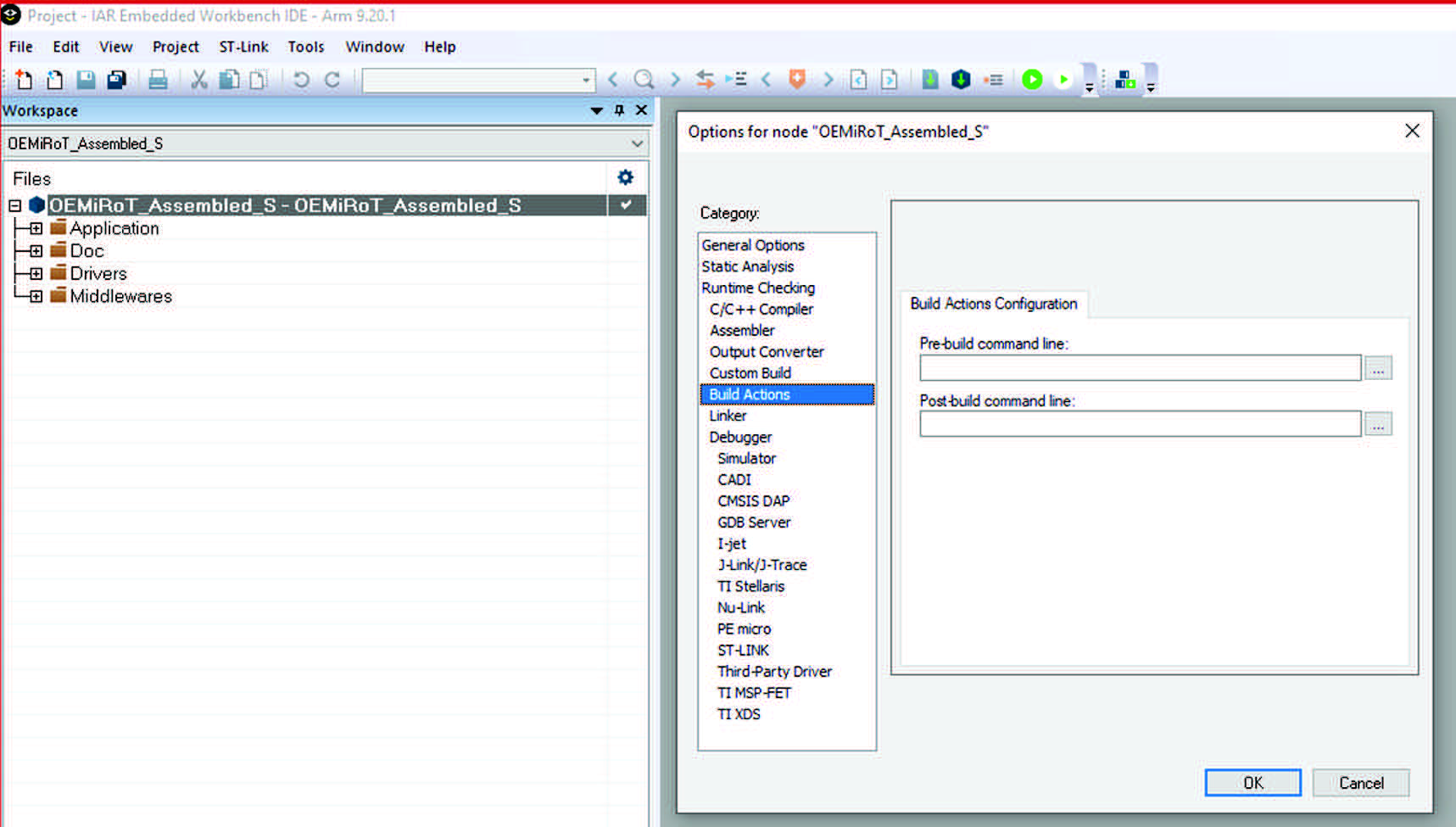Go to the previous bookmark
This screenshot has width=1456, height=827.
tap(767, 80)
